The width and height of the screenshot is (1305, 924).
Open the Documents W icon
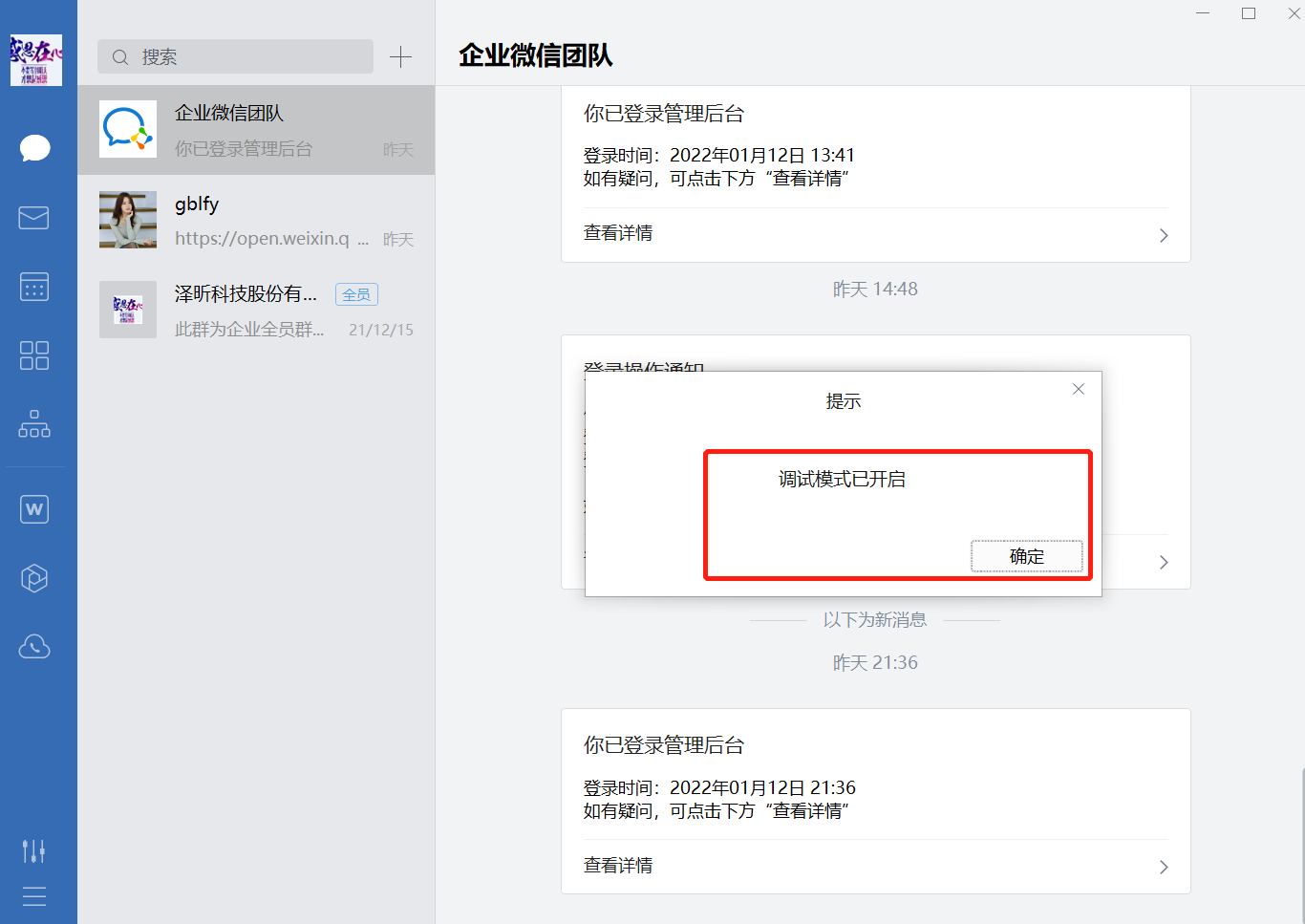coord(34,508)
